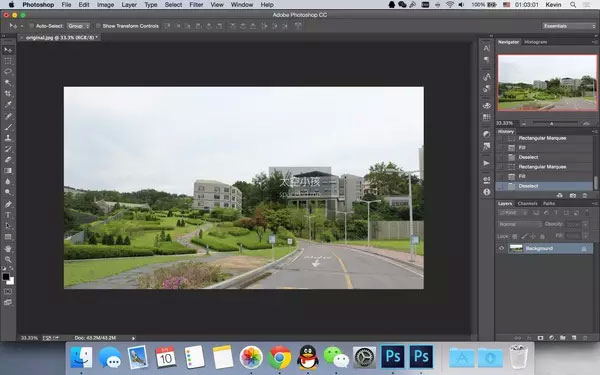Select the Clone Stamp tool
600x375 pixels.
click(x=8, y=138)
